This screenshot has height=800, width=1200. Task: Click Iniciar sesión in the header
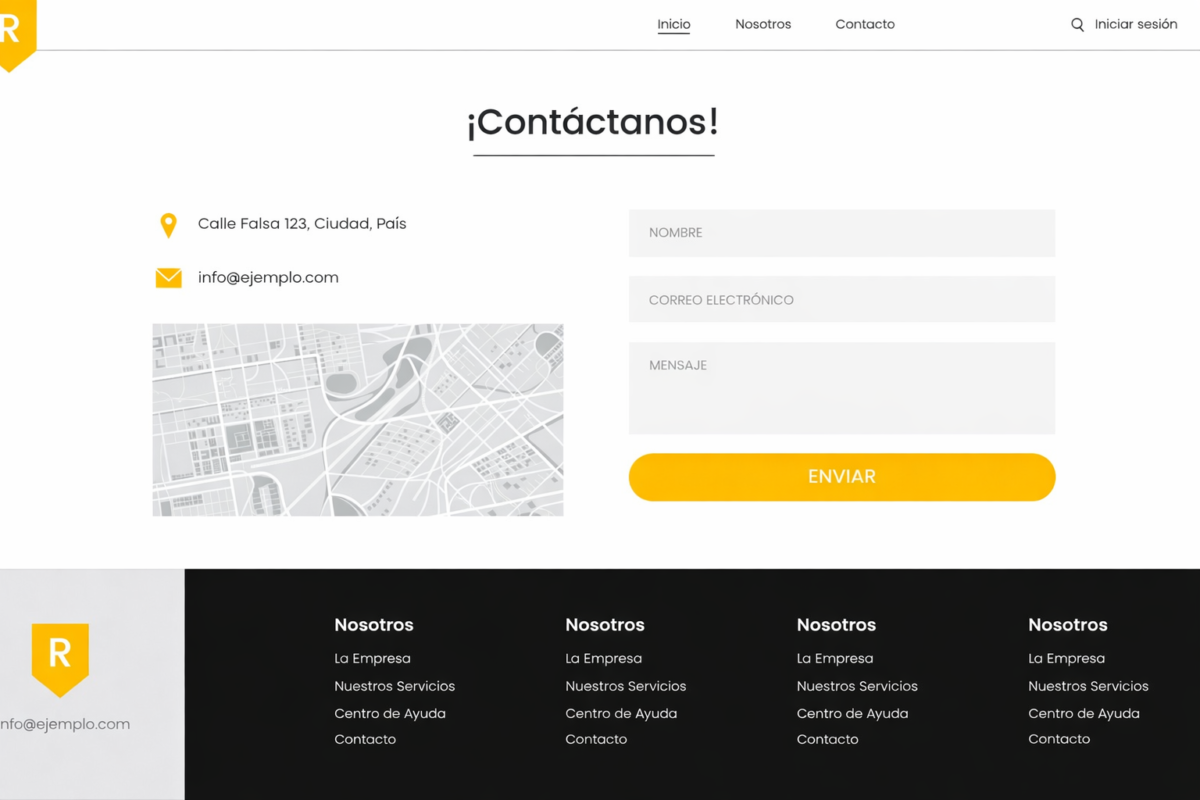(x=1135, y=24)
